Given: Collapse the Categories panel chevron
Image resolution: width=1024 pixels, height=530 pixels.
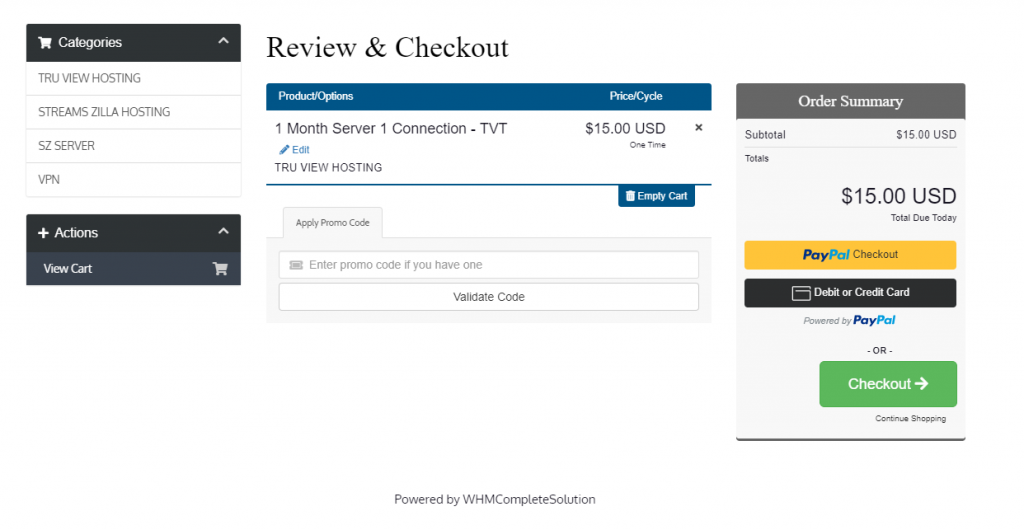Looking at the screenshot, I should (x=223, y=41).
